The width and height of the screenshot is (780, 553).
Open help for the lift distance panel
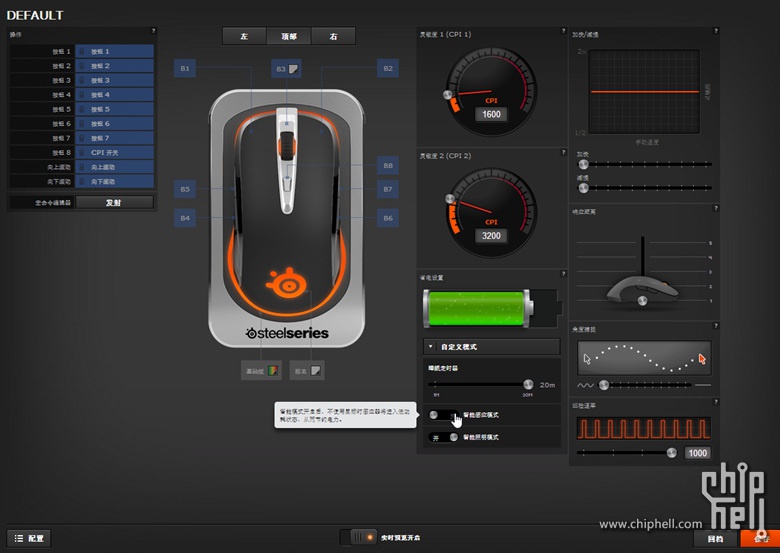pyautogui.click(x=716, y=208)
